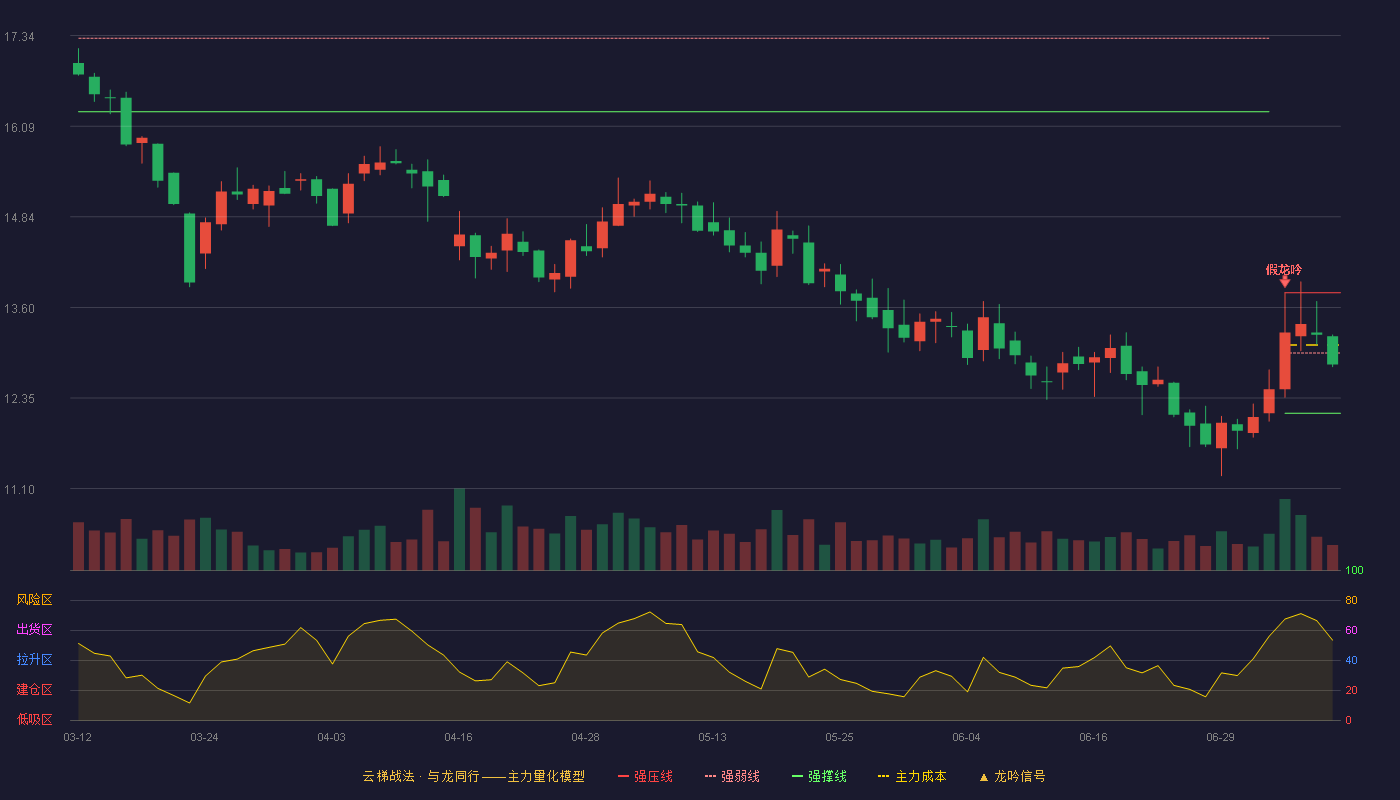Click the 05-13 date label

coord(712,737)
